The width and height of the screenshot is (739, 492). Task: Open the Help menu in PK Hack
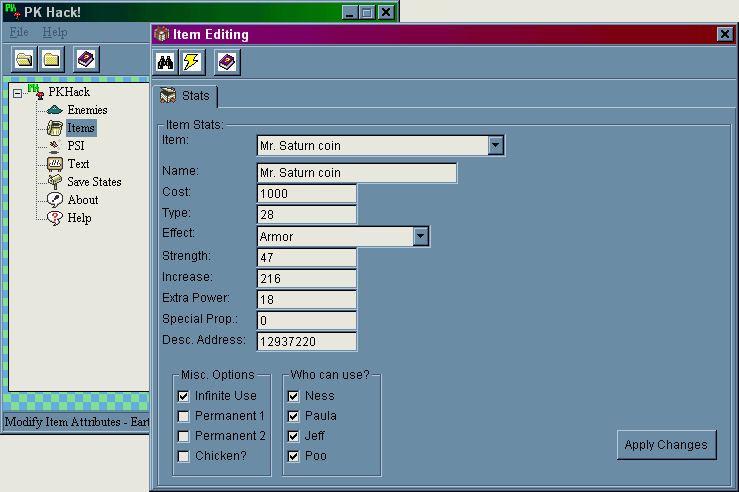(x=55, y=32)
